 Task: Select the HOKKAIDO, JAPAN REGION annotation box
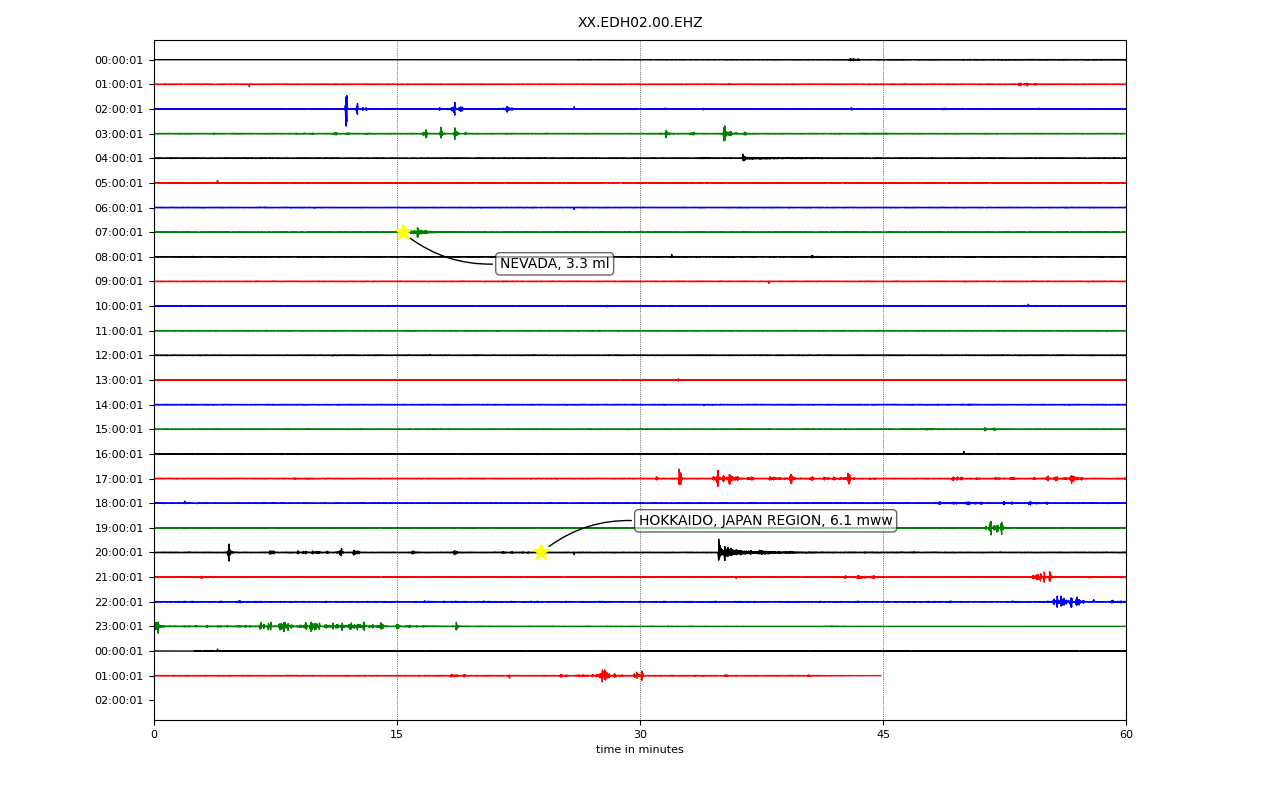765,521
